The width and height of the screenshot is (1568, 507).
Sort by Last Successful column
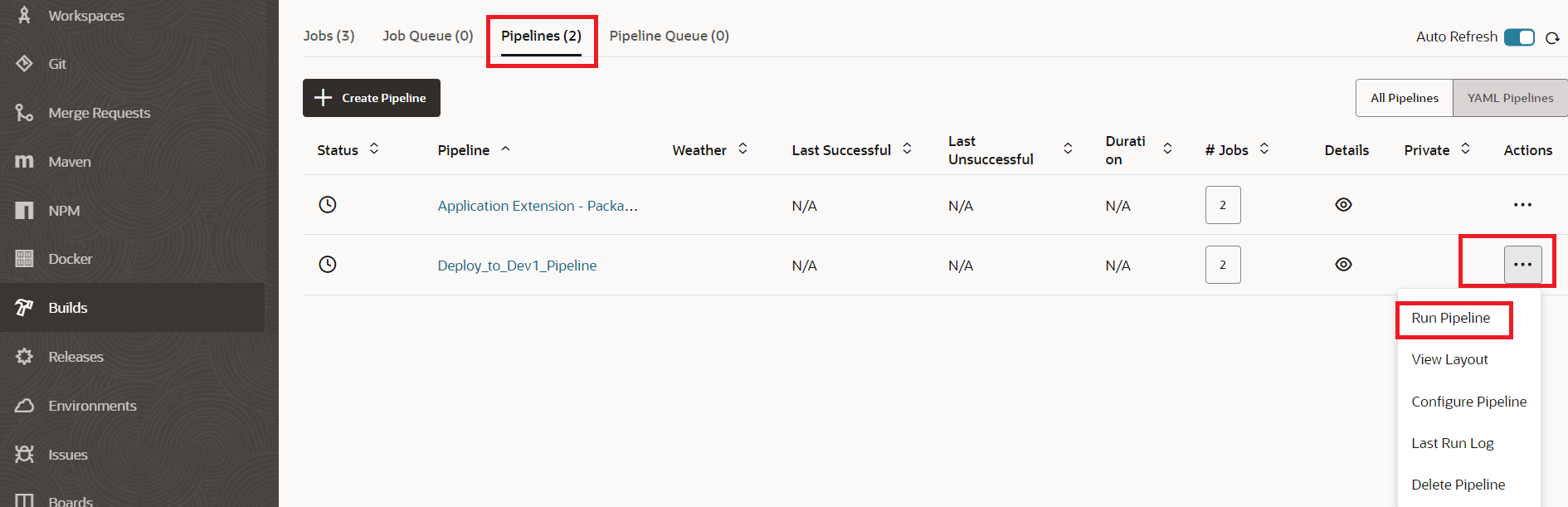click(x=907, y=149)
